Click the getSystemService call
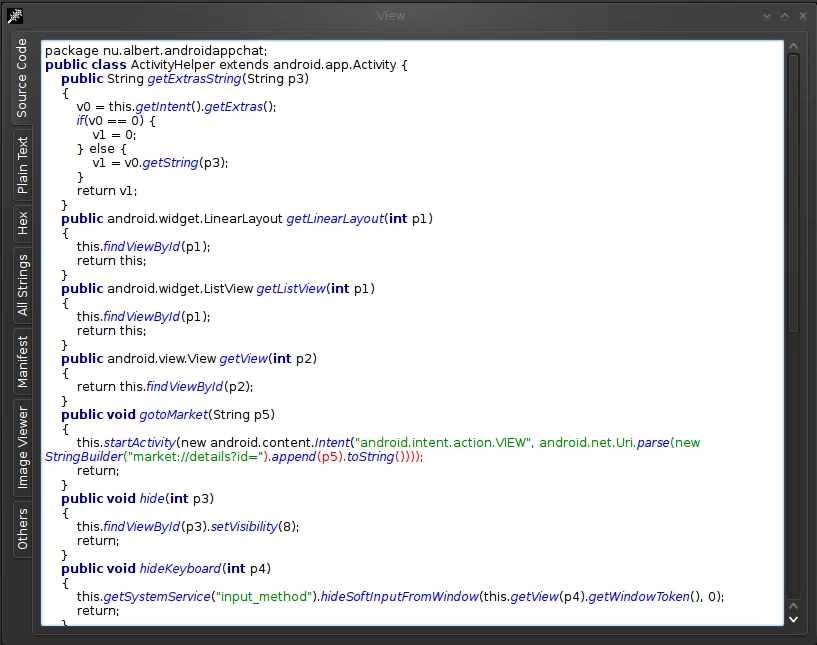Screen dimensions: 817x645 click(157, 597)
